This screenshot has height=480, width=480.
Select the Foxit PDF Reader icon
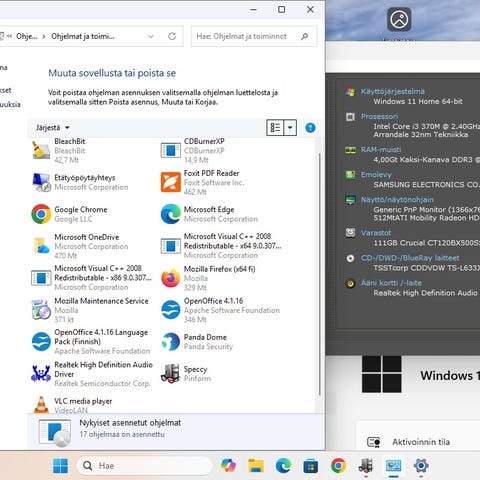[171, 182]
